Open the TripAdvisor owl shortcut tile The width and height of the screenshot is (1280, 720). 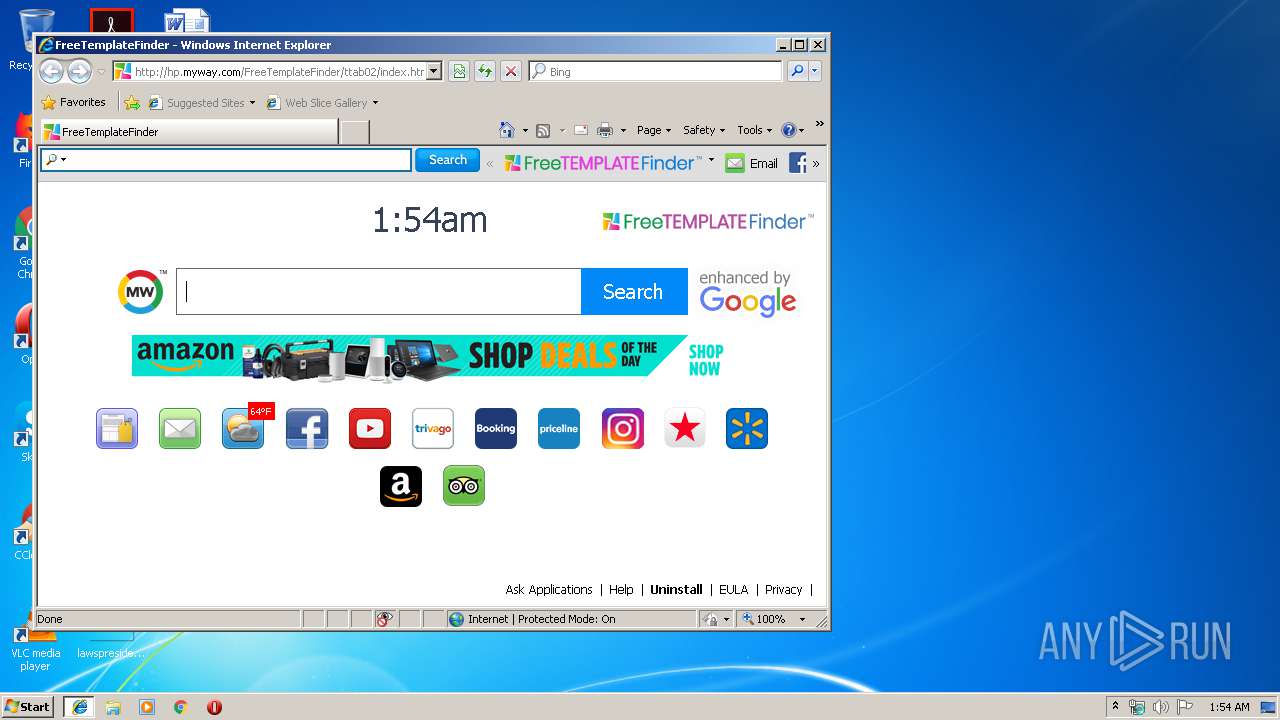tap(464, 486)
